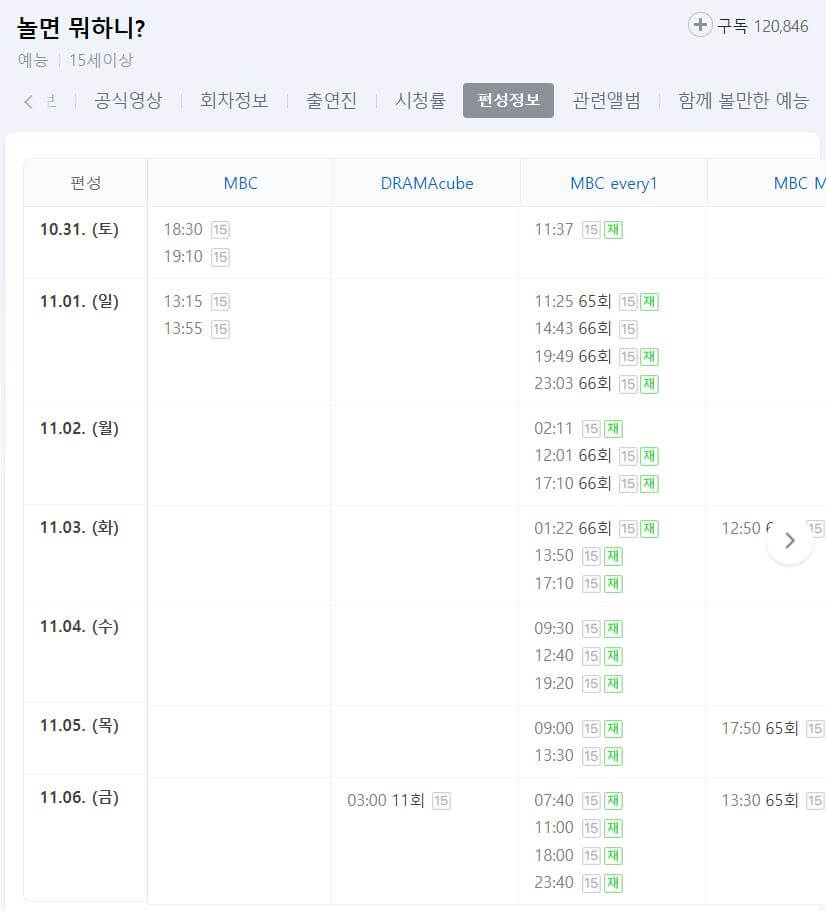Click the 11:25 65회 schedule entry
This screenshot has height=911, width=826.
[x=597, y=302]
